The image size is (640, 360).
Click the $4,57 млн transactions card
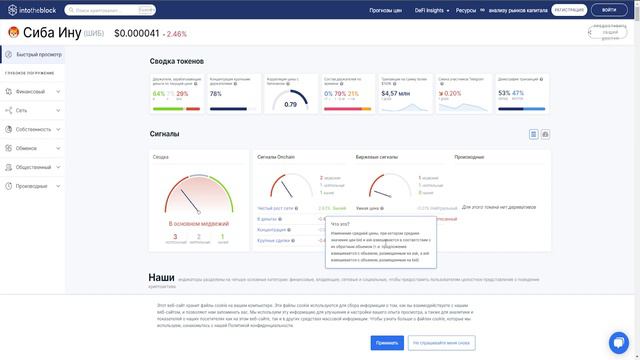[x=405, y=93]
